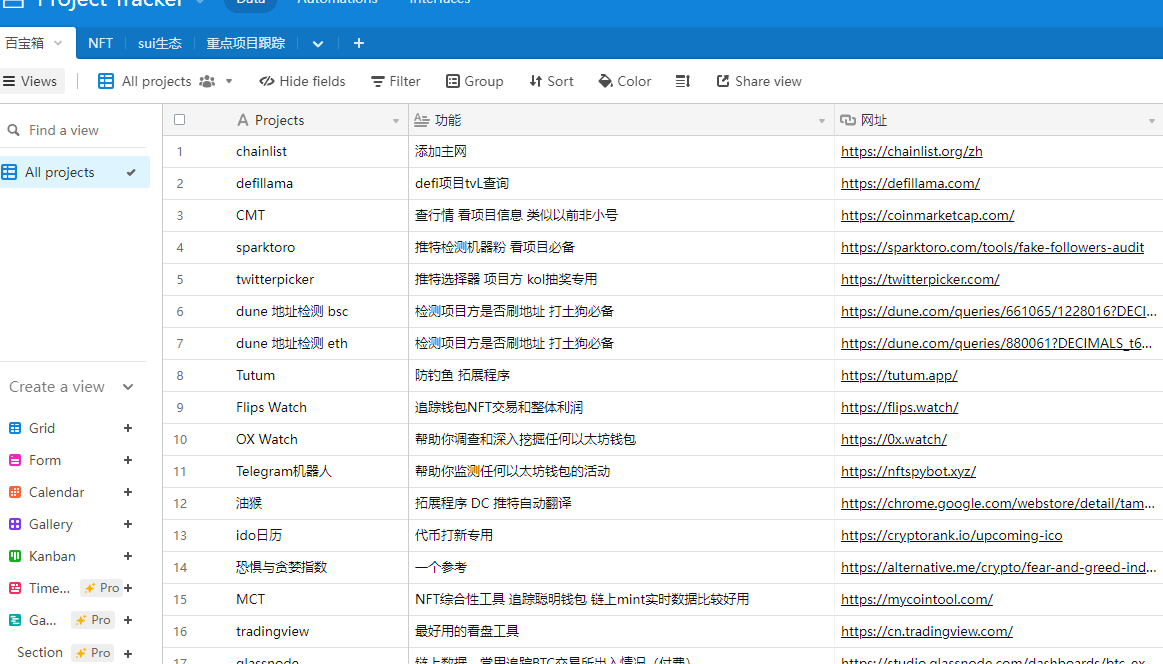Open the cryptorank.io upcoming-ico link

click(x=952, y=535)
